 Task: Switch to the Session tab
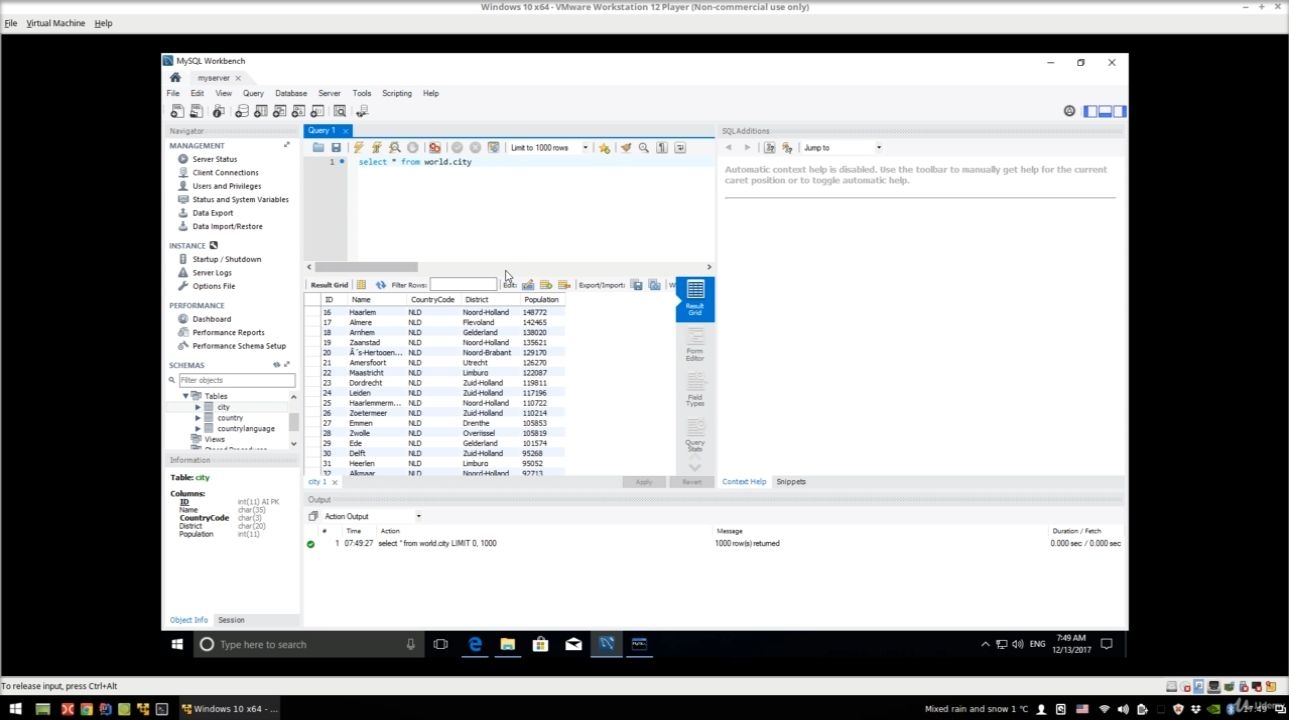231,620
